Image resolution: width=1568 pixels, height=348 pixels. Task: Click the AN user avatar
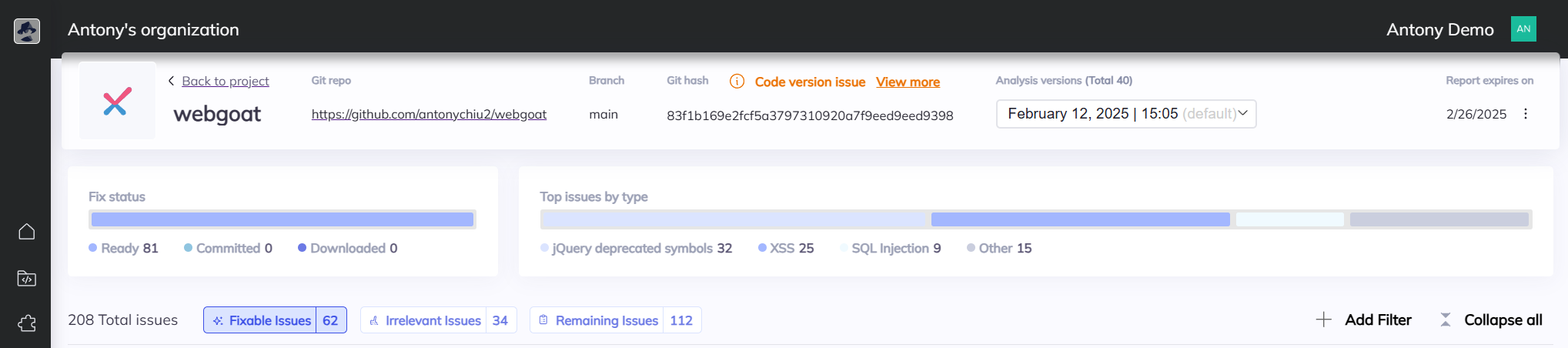(x=1523, y=29)
